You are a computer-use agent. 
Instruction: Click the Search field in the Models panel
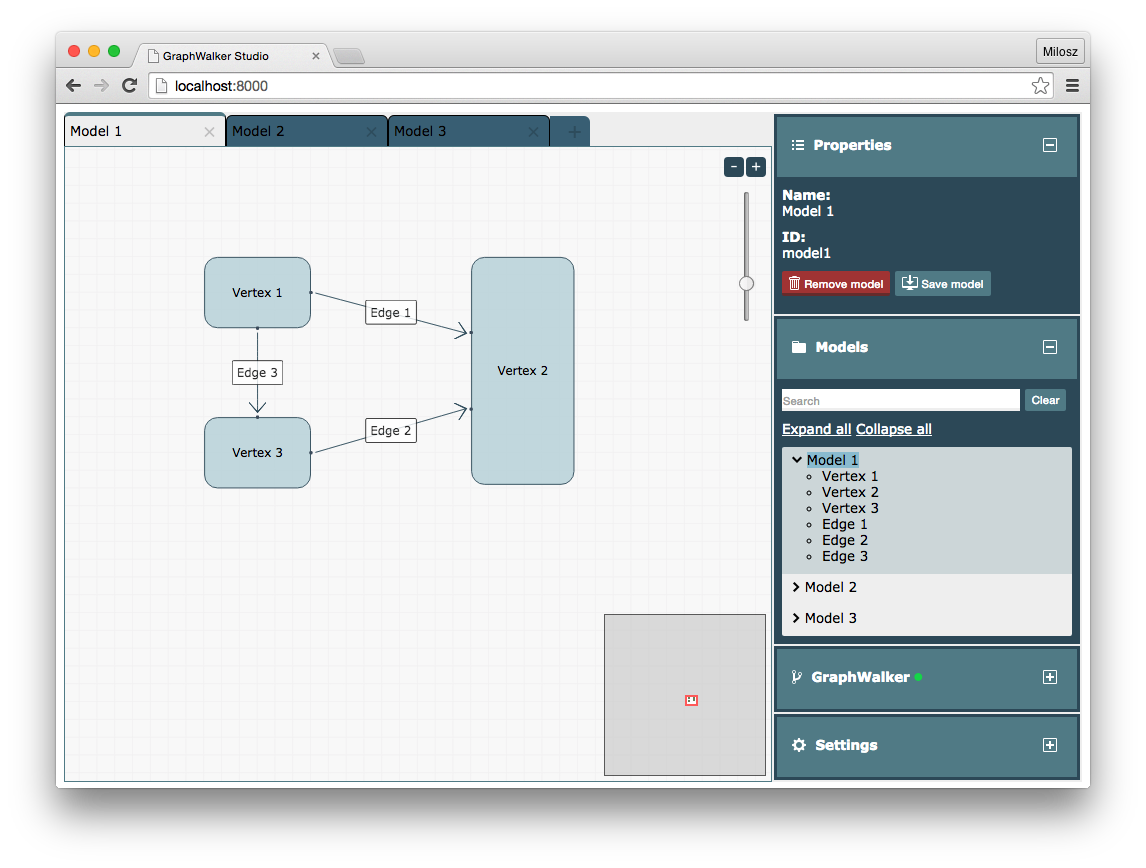(x=897, y=399)
